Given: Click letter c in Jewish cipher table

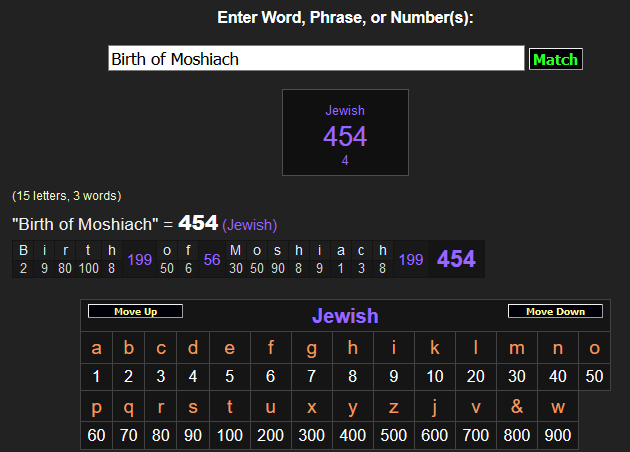Looking at the screenshot, I should 161,348.
